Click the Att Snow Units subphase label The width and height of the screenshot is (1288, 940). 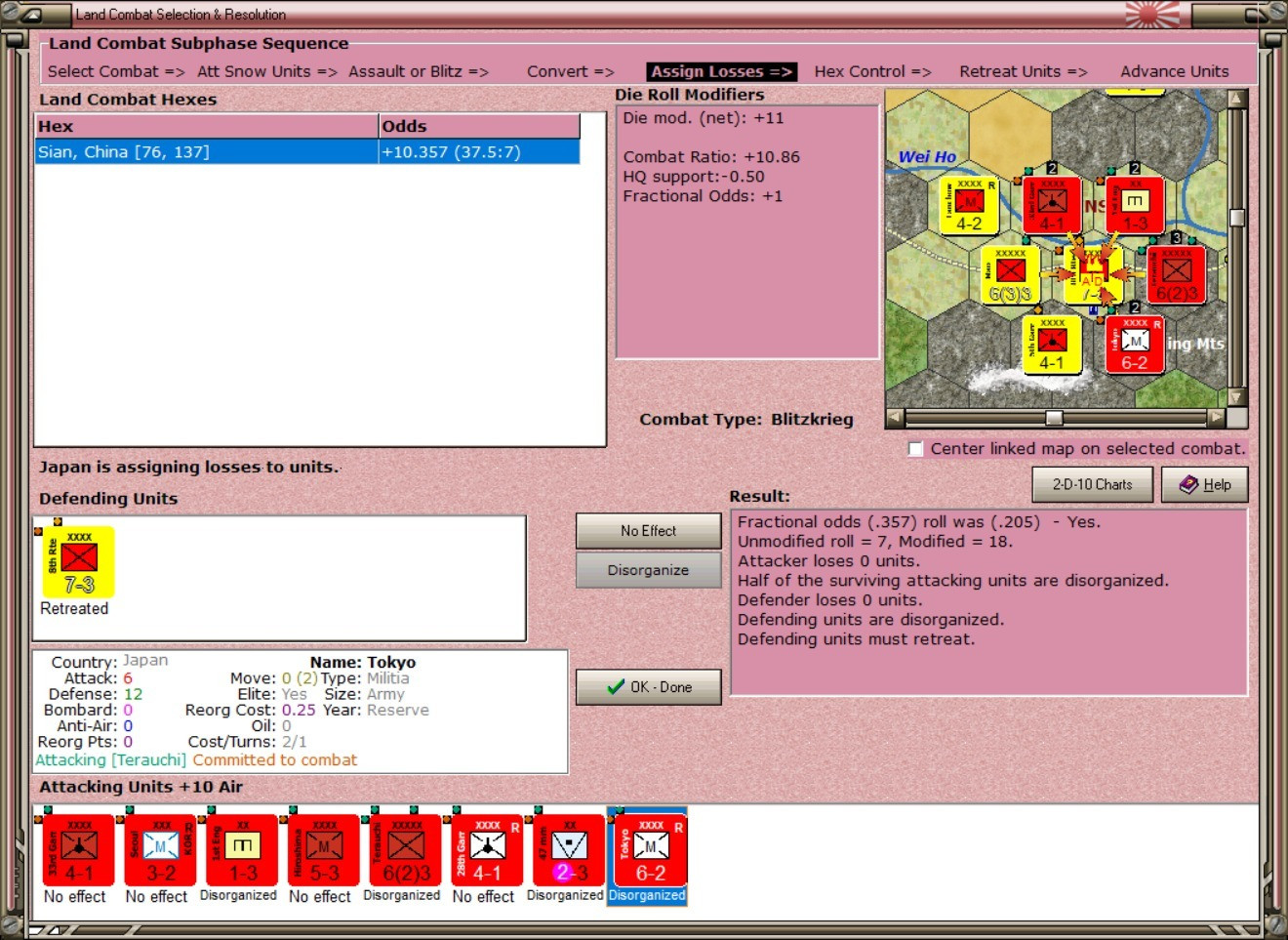[266, 71]
